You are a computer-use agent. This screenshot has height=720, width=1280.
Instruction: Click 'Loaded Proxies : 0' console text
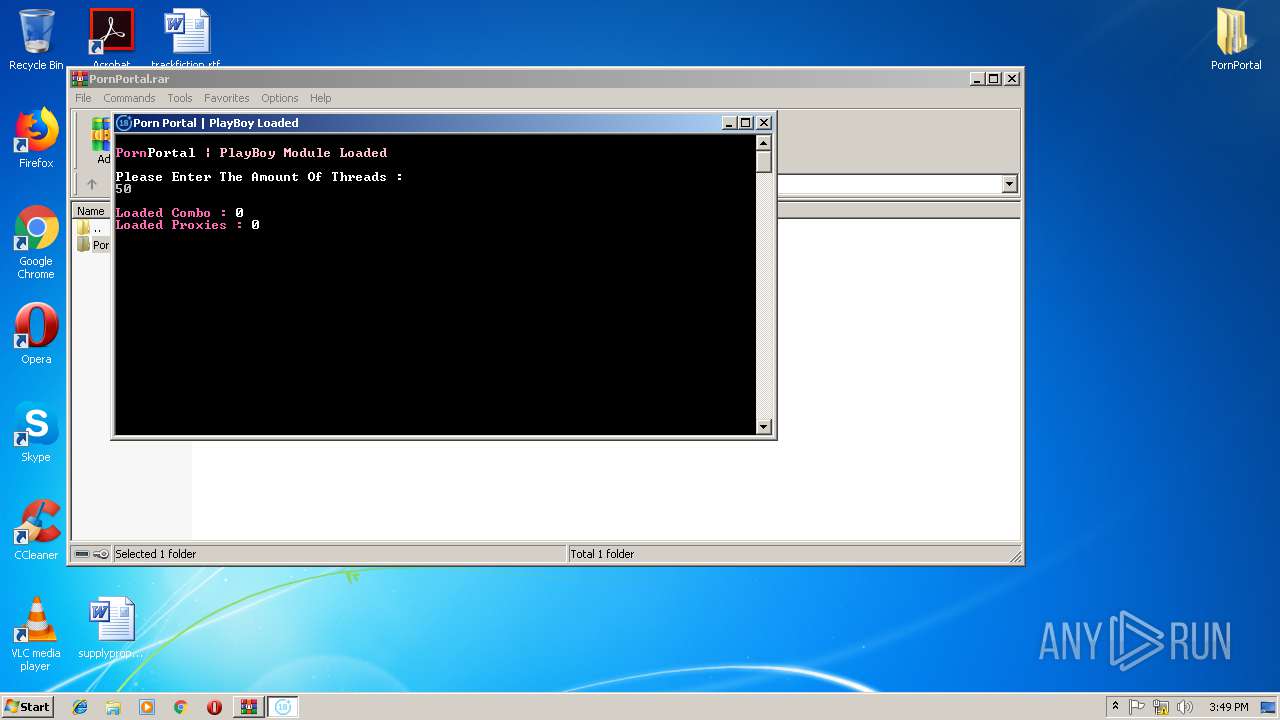[x=188, y=225]
